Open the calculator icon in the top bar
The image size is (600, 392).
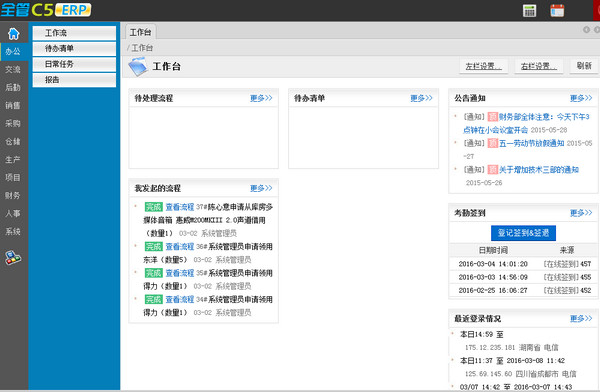click(529, 11)
